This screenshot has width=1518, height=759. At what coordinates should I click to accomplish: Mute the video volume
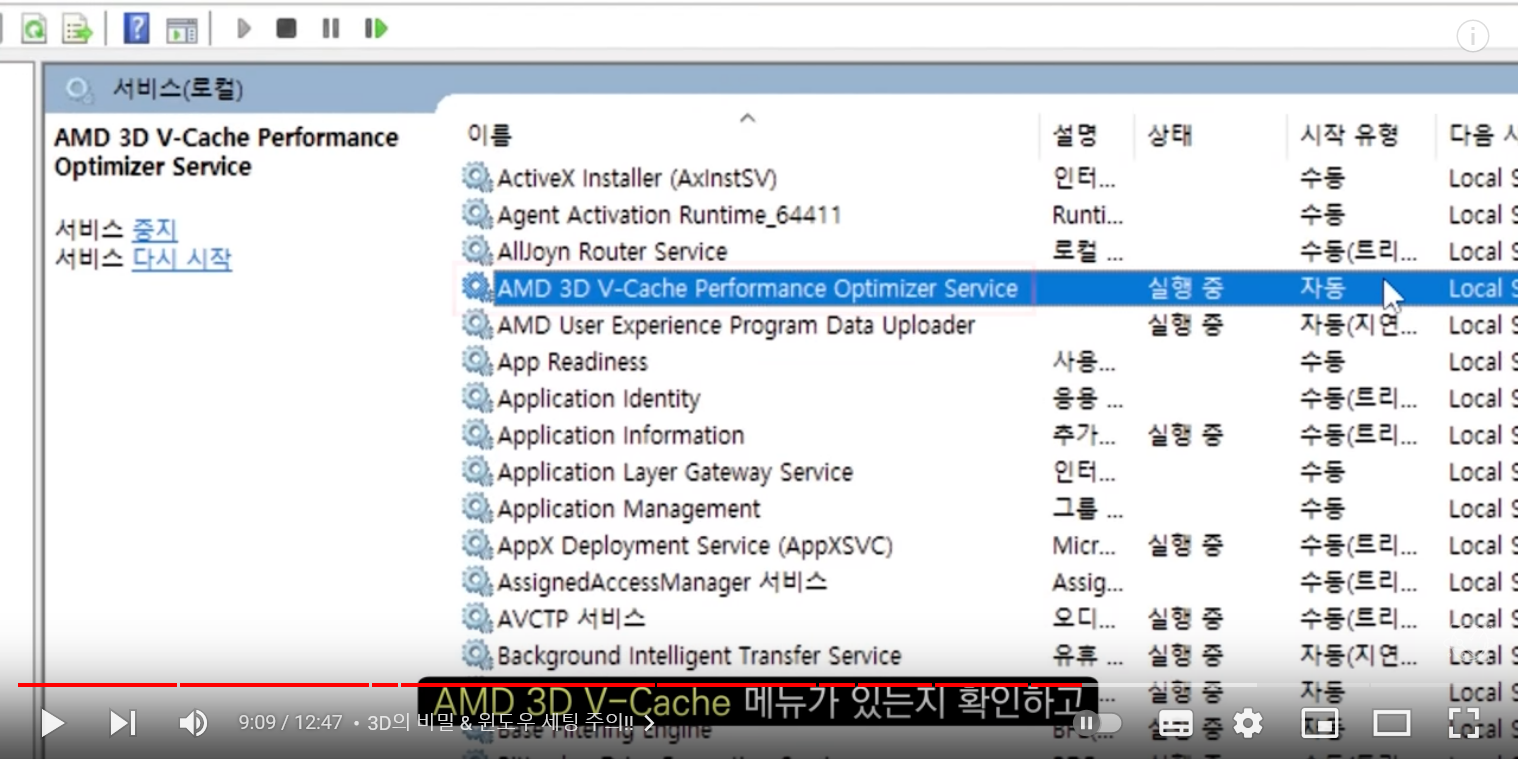coord(192,722)
